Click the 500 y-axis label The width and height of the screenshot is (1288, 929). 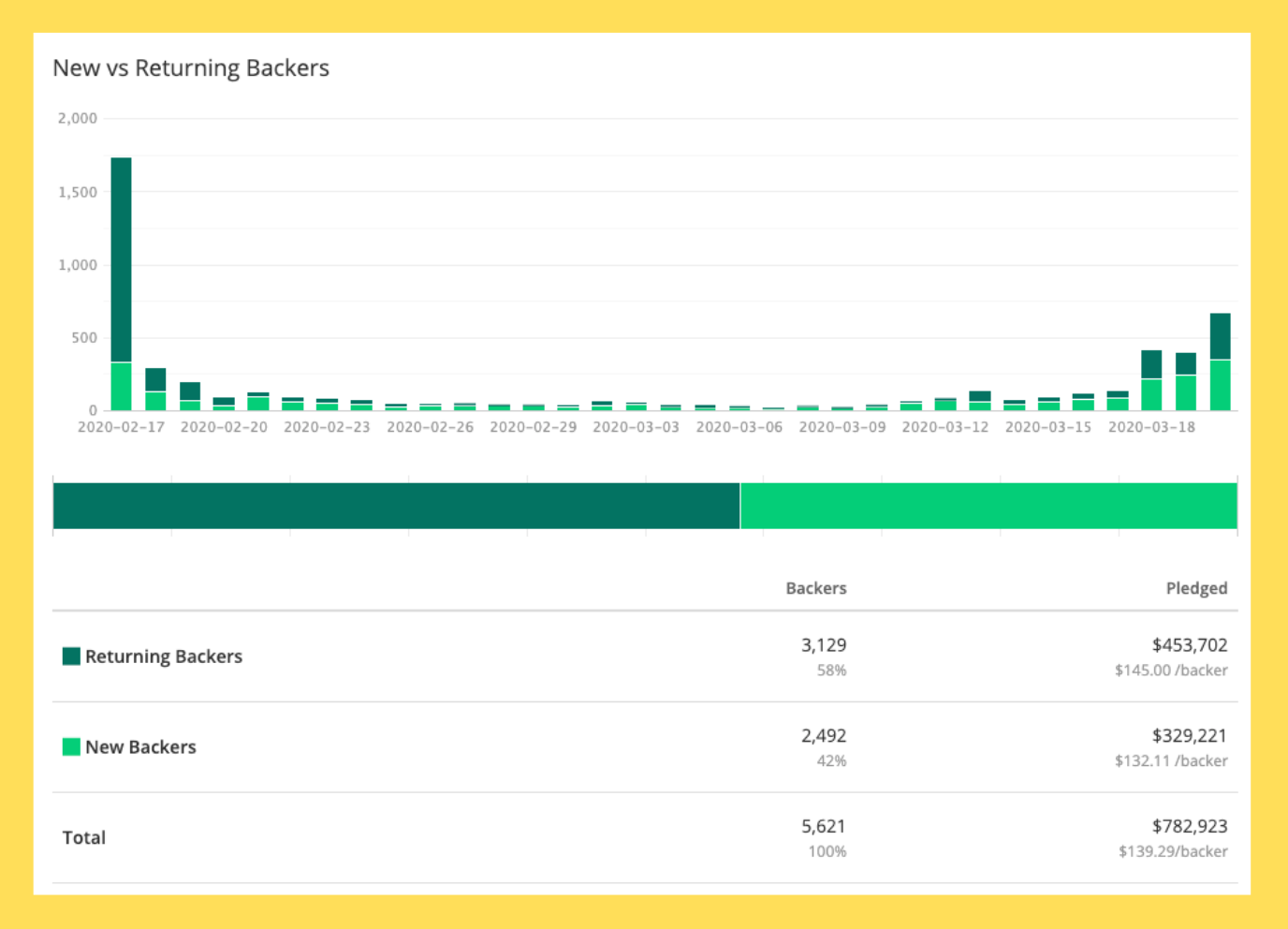coord(84,338)
